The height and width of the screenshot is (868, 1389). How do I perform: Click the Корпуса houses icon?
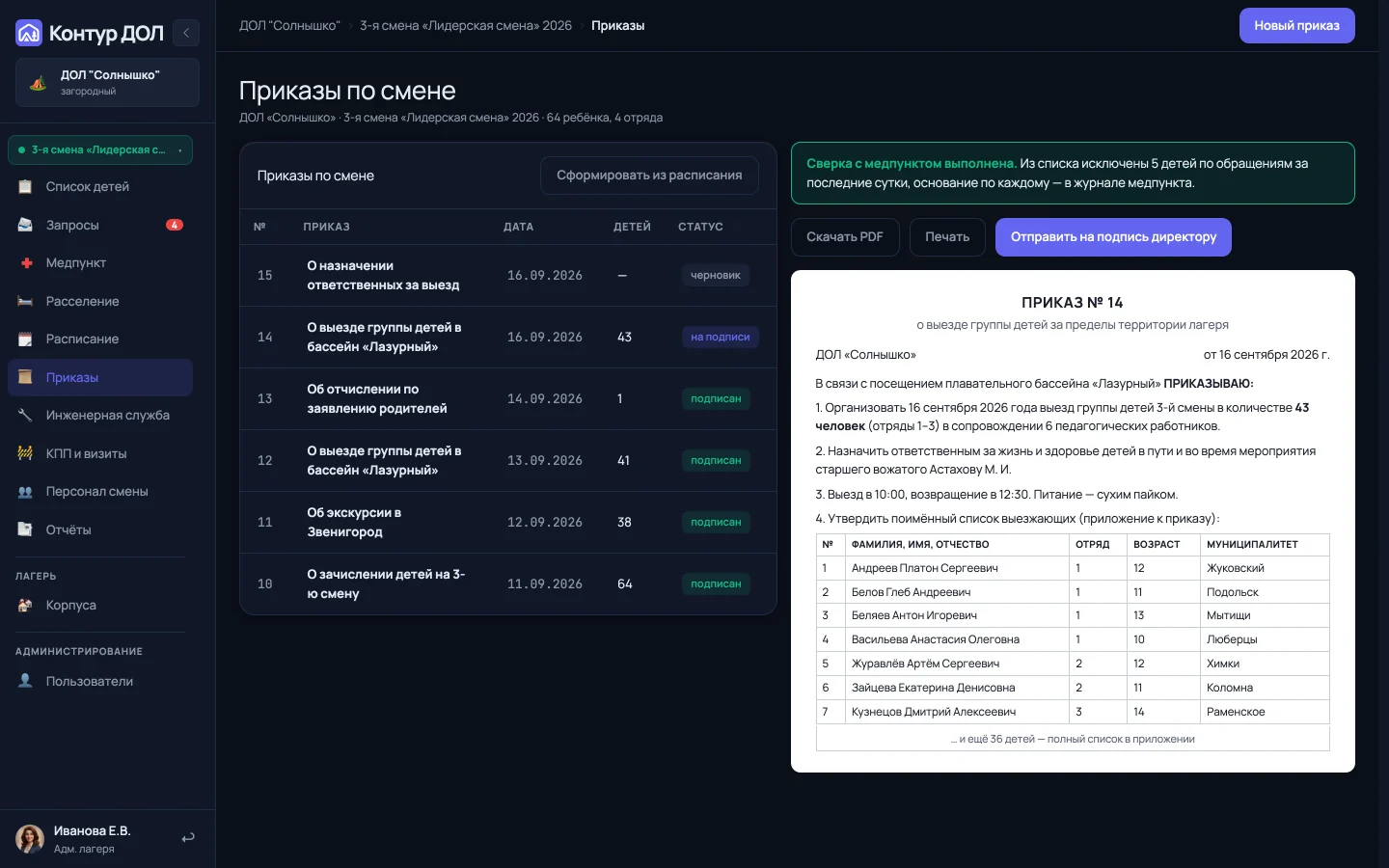26,606
